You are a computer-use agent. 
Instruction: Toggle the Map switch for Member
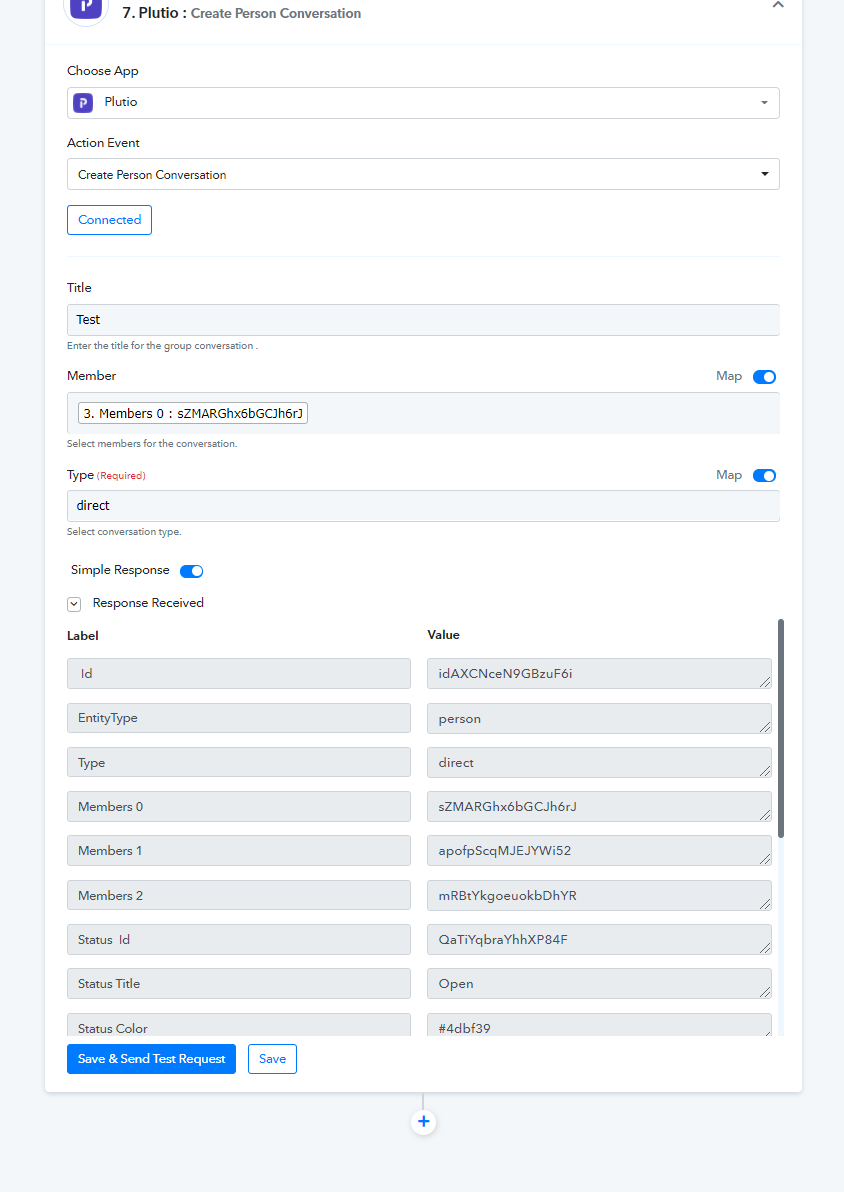coord(764,377)
